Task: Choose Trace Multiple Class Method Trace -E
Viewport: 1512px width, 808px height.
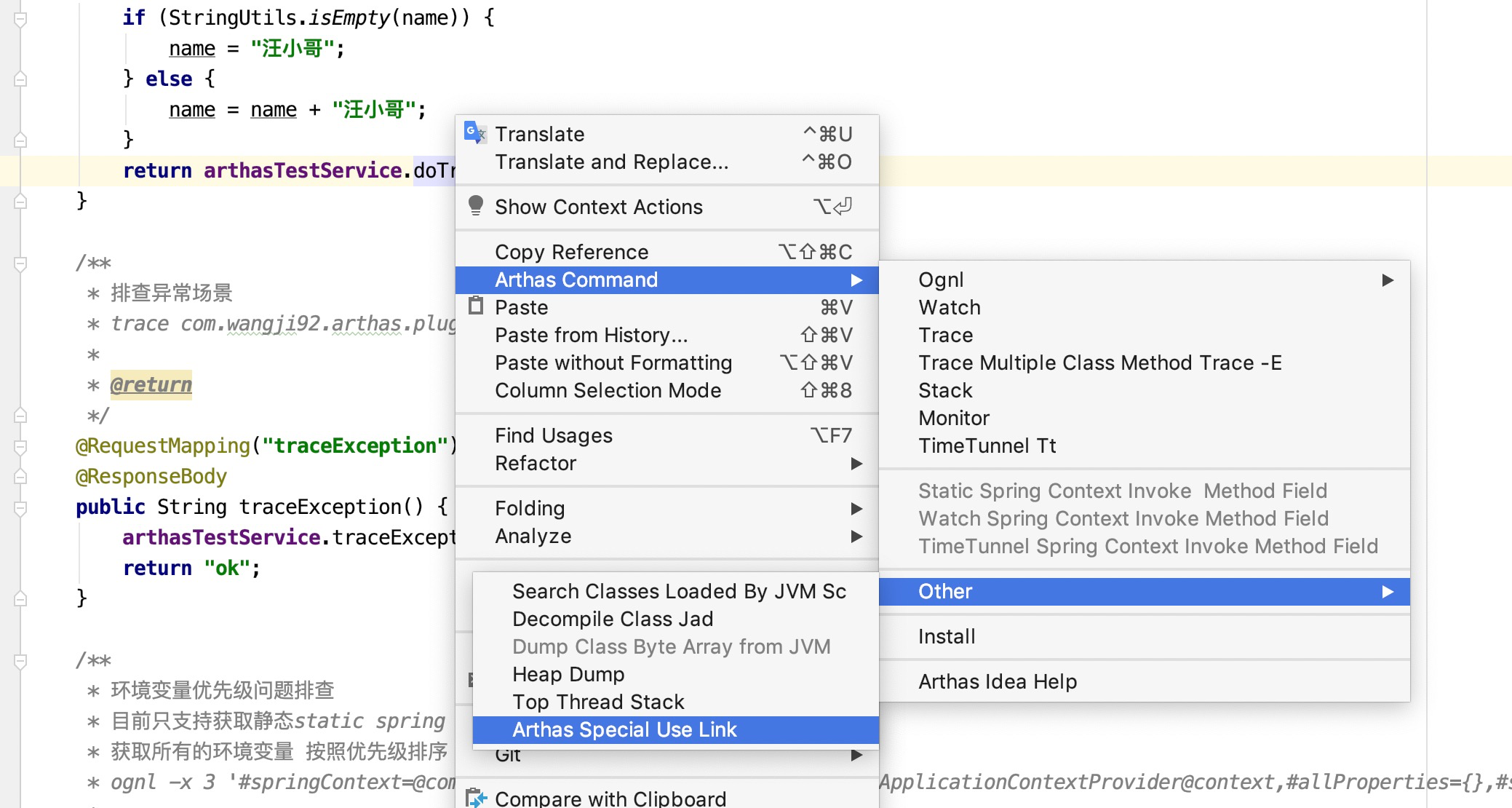Action: pyautogui.click(x=1099, y=363)
